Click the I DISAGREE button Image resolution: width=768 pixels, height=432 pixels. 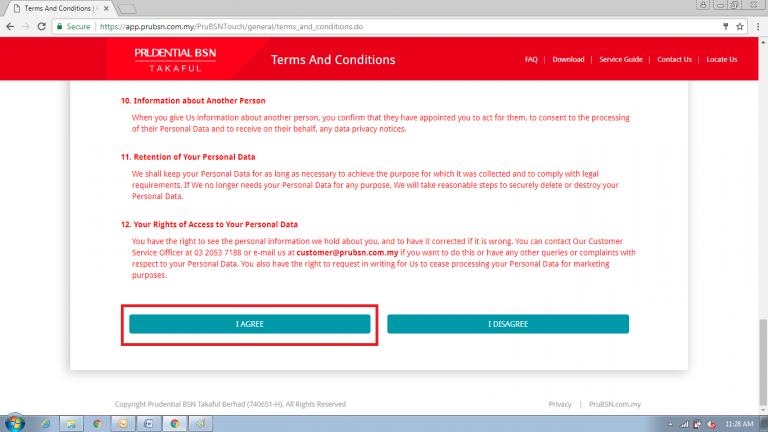[508, 324]
